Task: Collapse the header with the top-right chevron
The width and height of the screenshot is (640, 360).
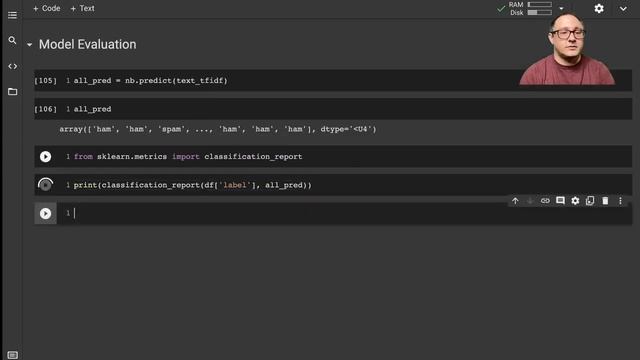Action: [x=623, y=9]
